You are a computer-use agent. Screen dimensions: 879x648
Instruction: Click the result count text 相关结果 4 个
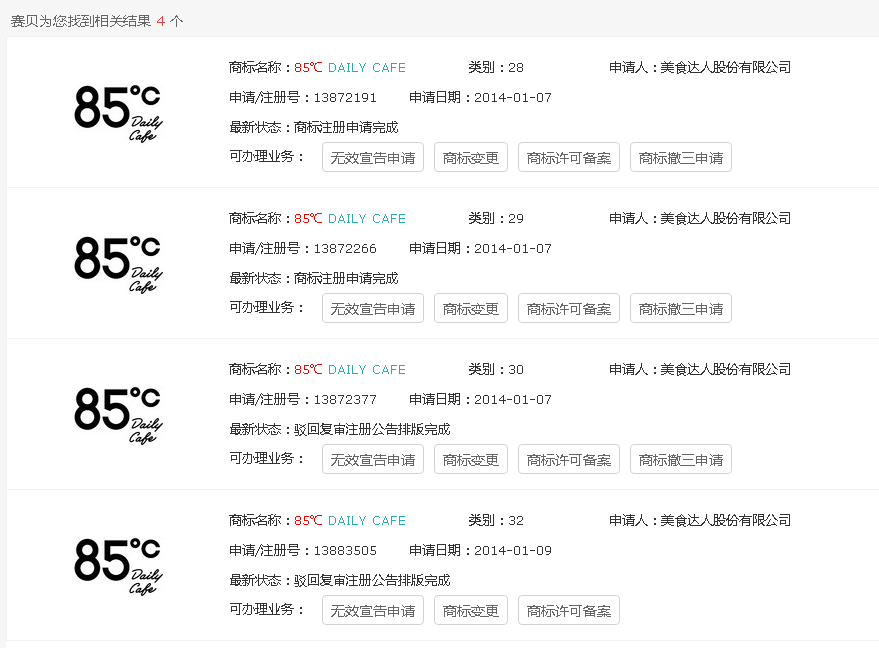[x=138, y=21]
